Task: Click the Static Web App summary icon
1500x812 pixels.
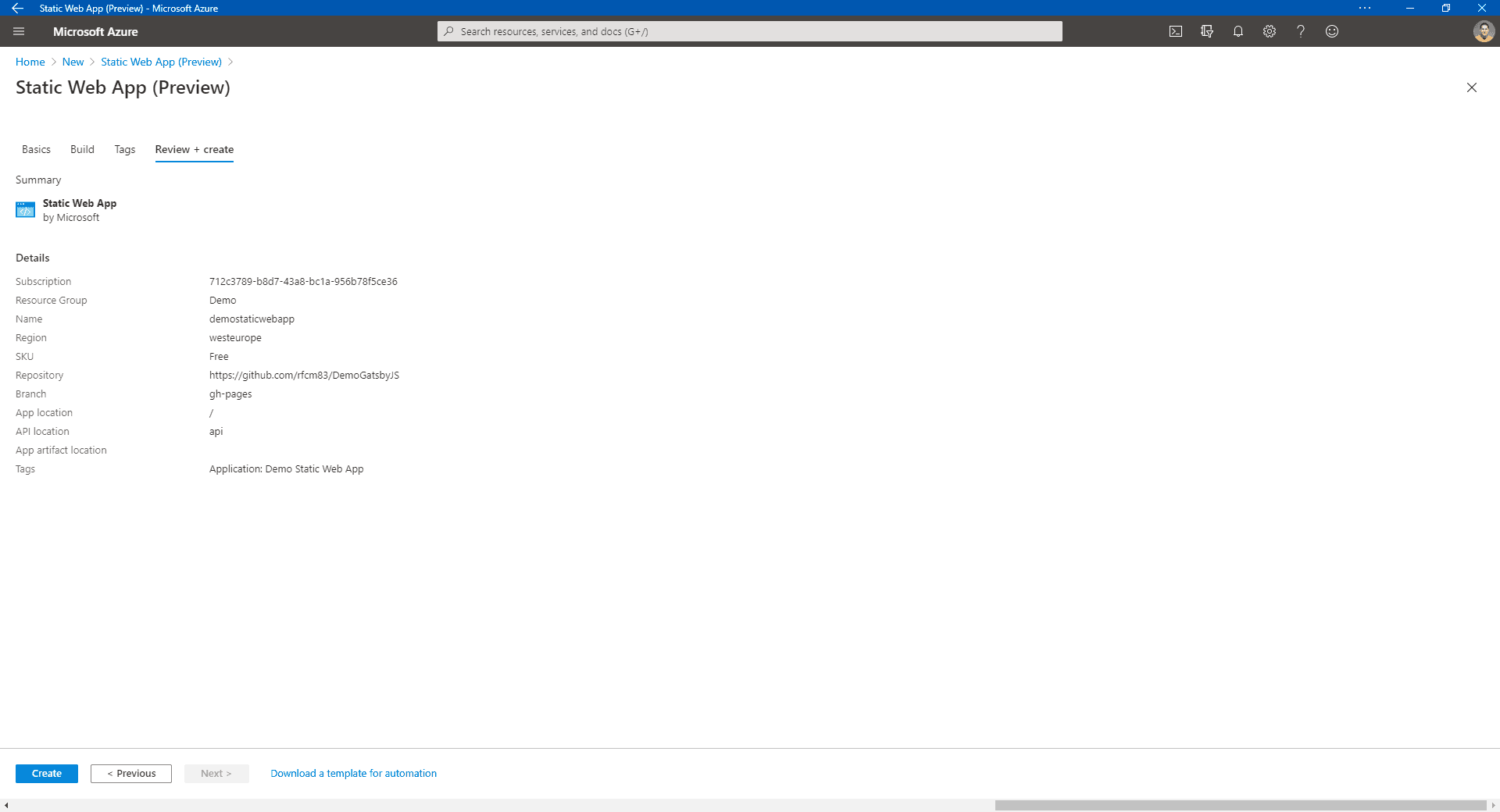Action: point(25,210)
